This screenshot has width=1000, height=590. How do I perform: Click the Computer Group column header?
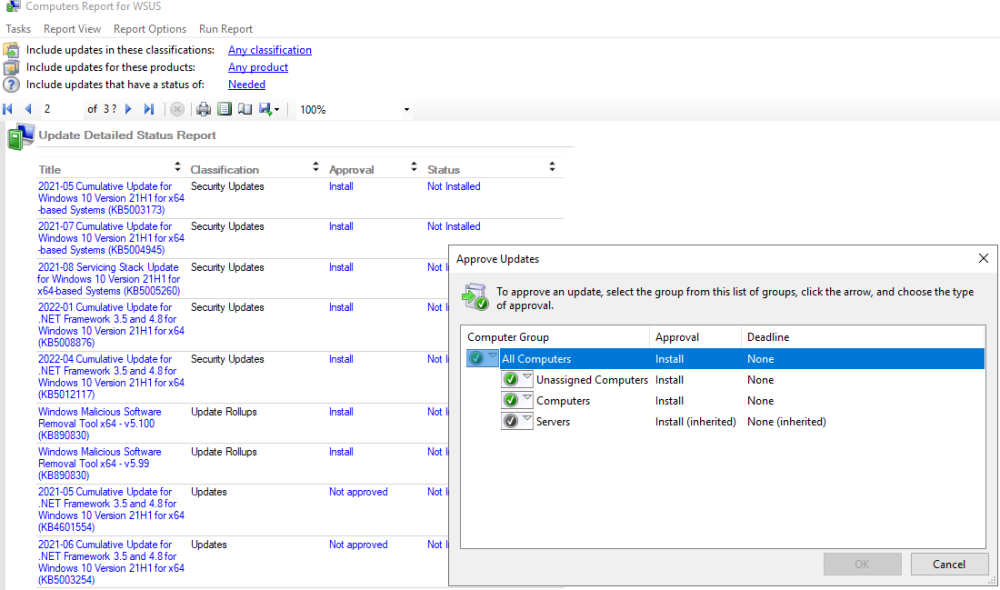pyautogui.click(x=555, y=337)
